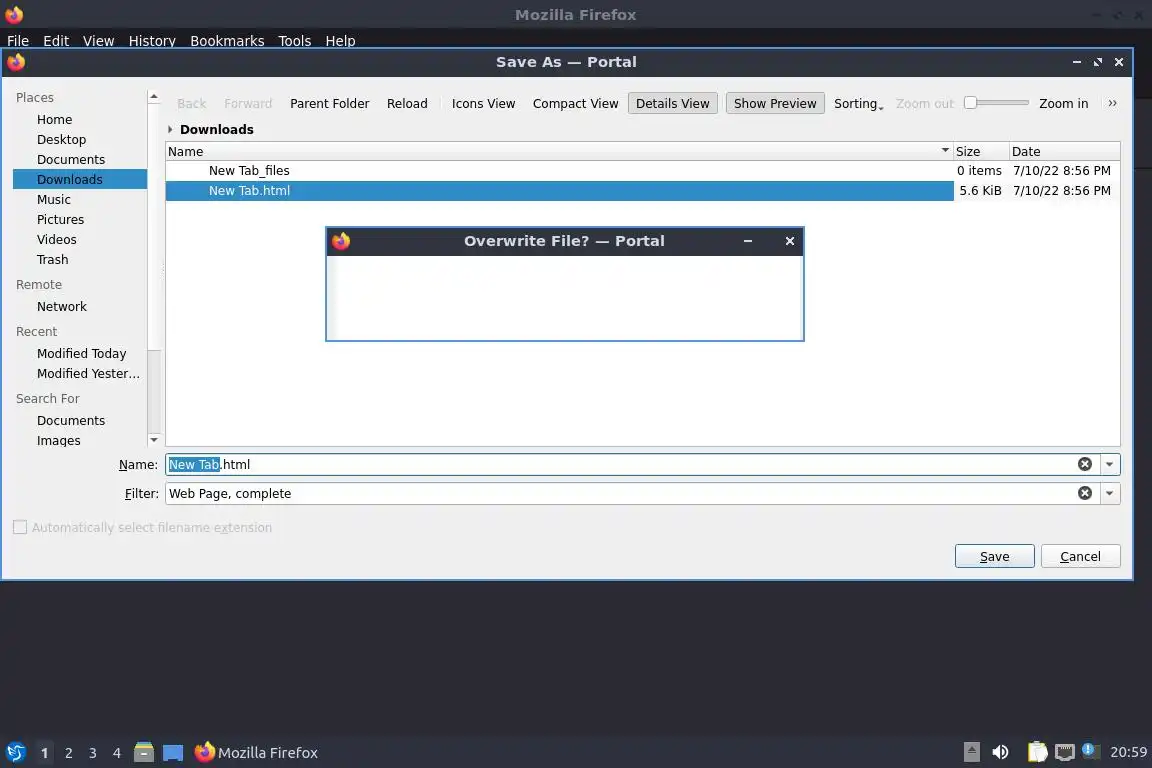Open the Bookmarks menu
This screenshot has width=1152, height=768.
click(x=227, y=40)
